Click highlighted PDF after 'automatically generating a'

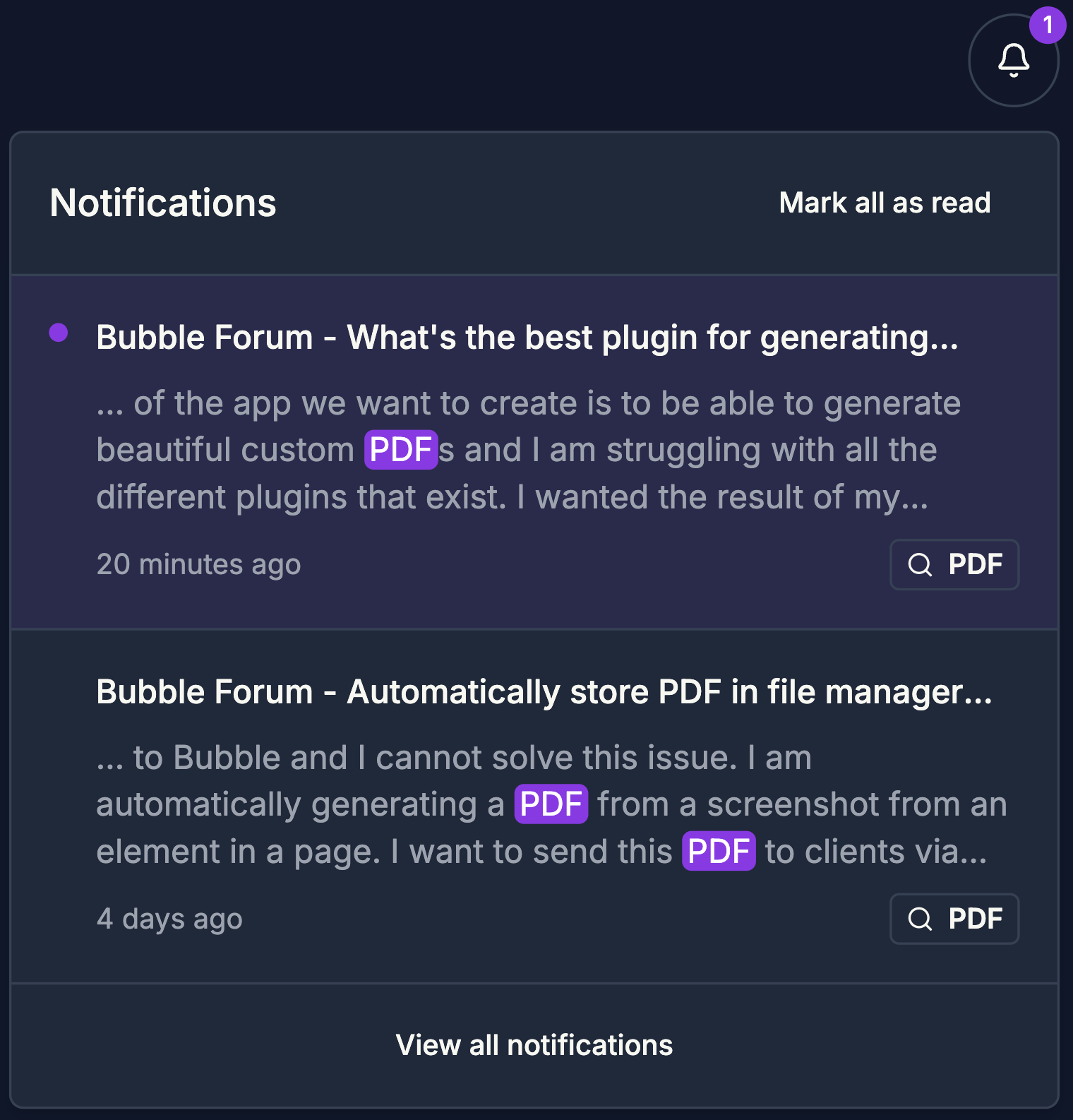(x=551, y=804)
